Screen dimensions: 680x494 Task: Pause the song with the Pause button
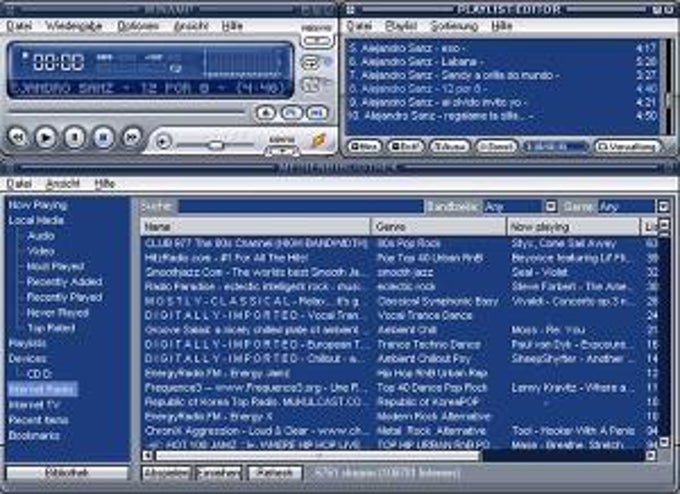pos(75,137)
